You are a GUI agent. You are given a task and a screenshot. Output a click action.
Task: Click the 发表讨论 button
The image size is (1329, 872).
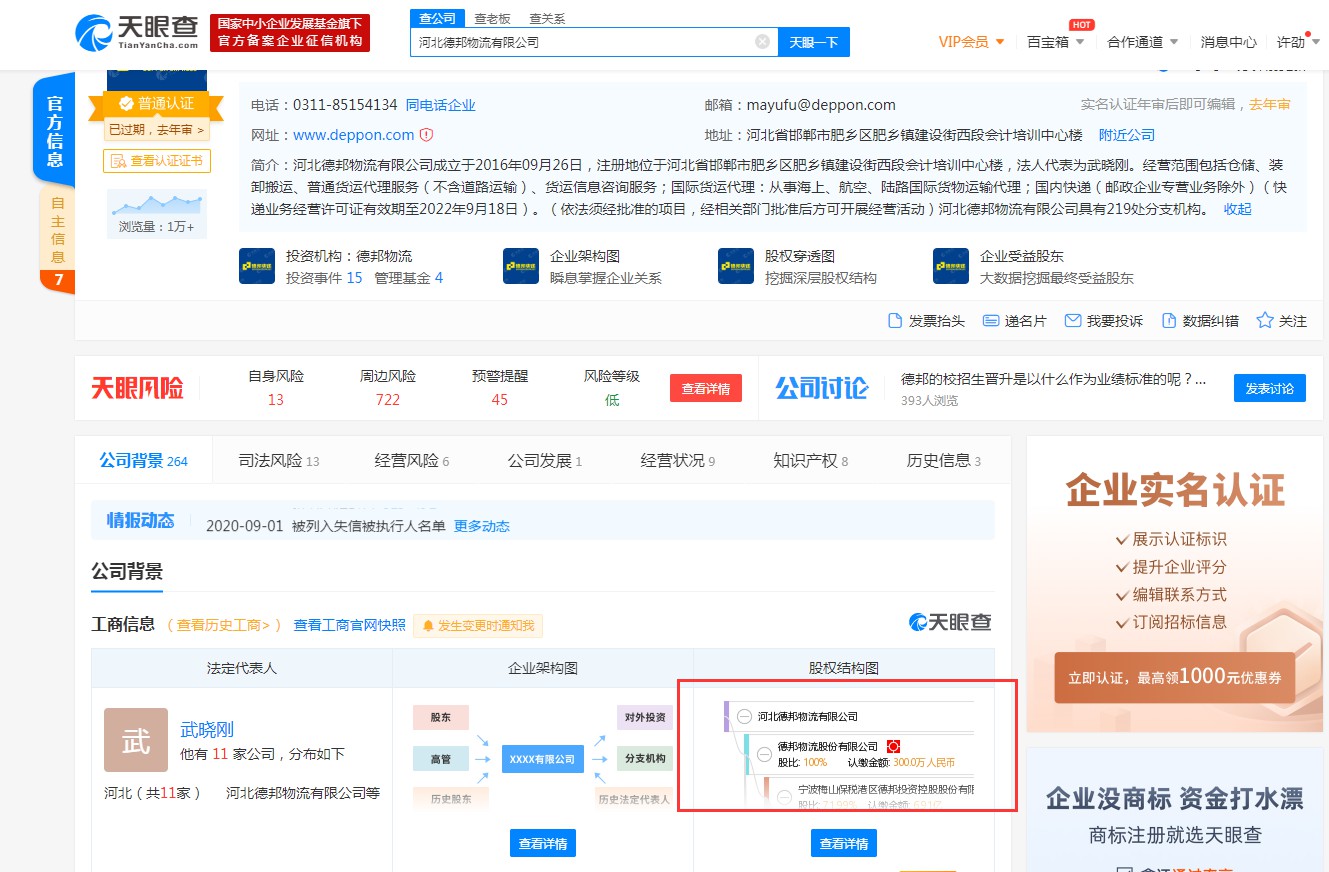[x=1270, y=388]
